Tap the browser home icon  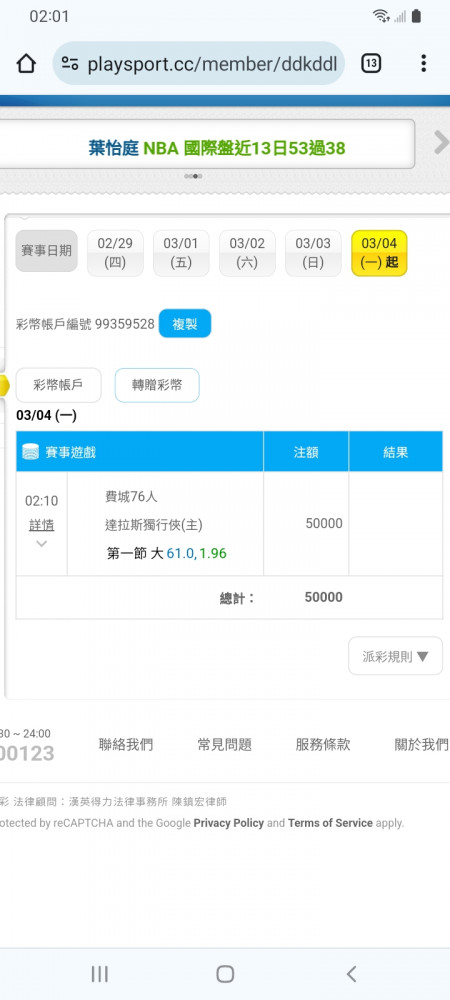coord(26,64)
